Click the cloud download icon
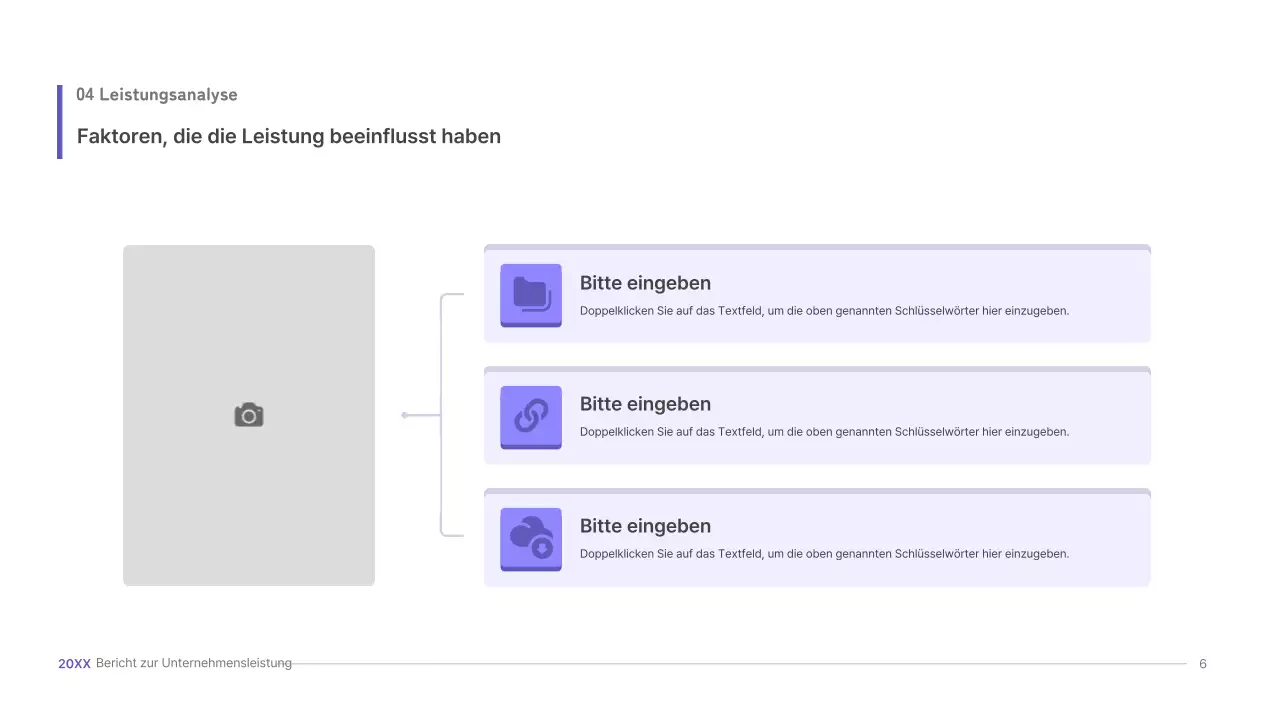The image size is (1280, 720). [531, 538]
